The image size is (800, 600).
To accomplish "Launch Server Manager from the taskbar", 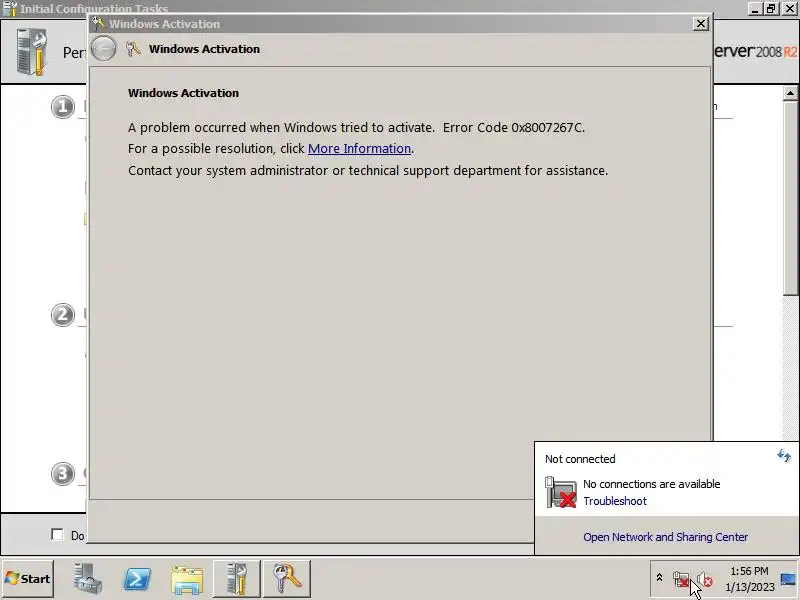I will [x=87, y=579].
